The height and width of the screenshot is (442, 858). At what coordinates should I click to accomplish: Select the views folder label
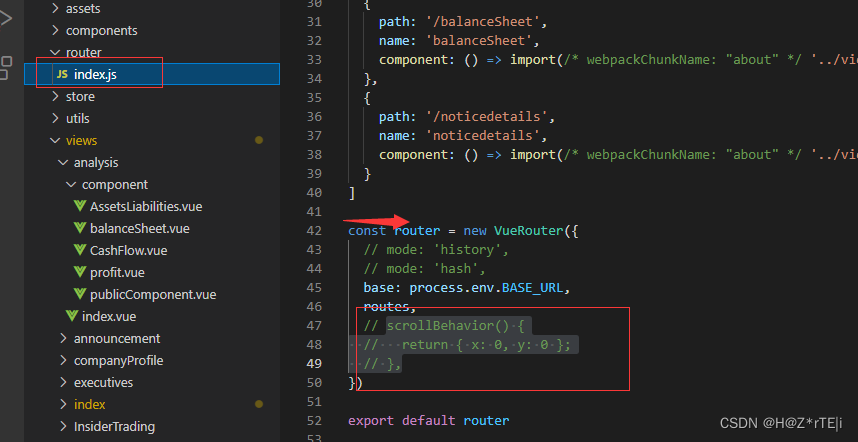pyautogui.click(x=82, y=141)
